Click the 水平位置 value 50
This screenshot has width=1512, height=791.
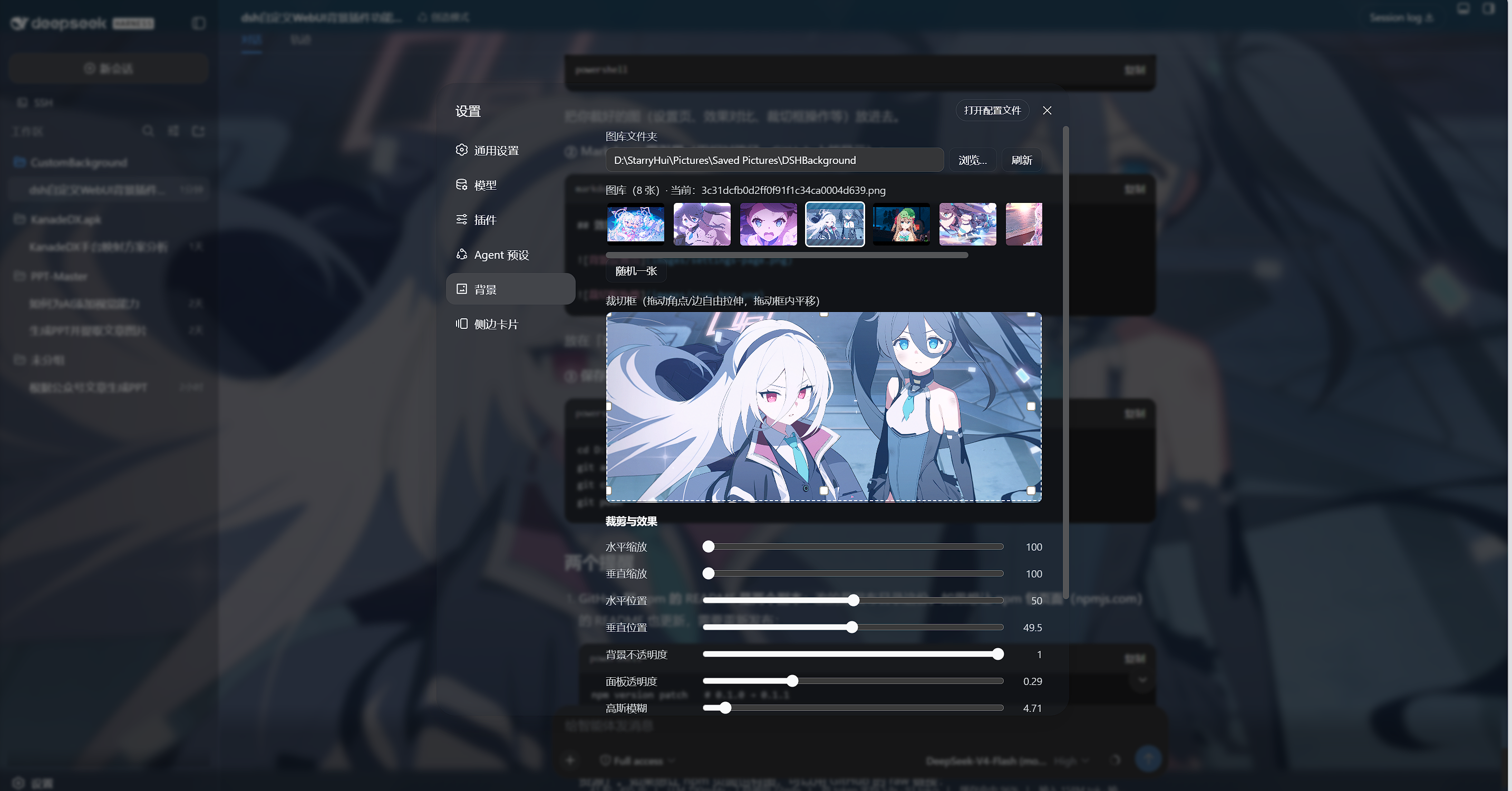coord(1036,601)
